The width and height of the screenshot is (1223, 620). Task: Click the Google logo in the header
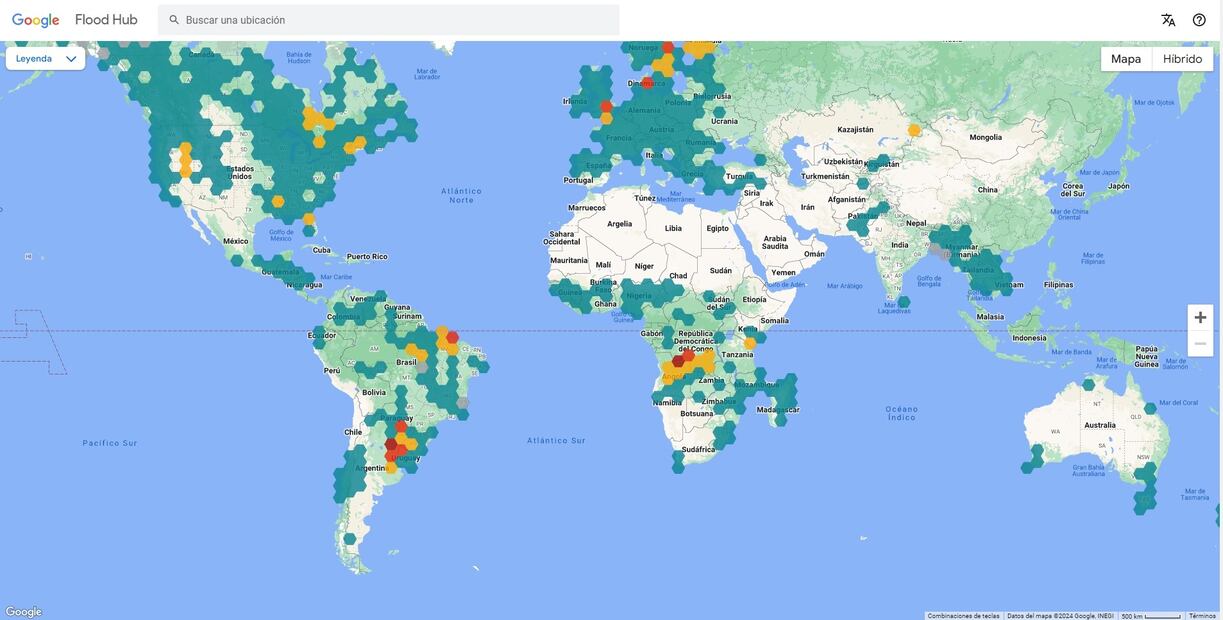tap(36, 20)
